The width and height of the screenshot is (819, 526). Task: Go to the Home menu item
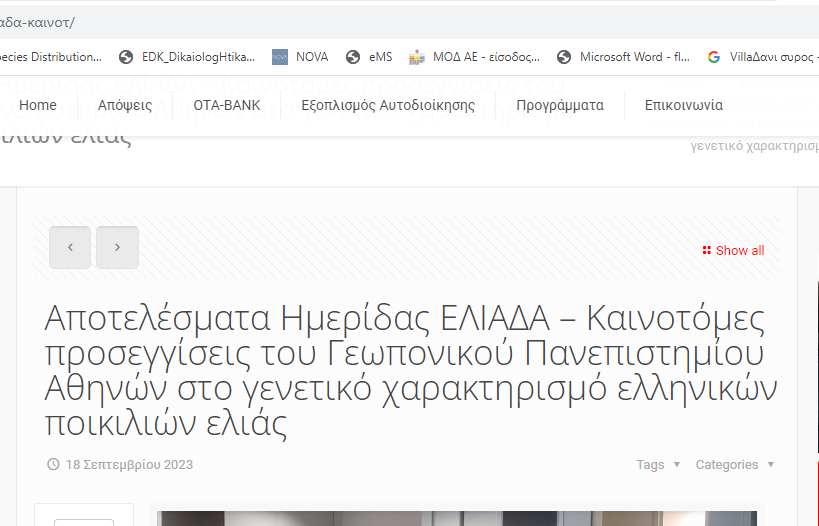[x=38, y=105]
